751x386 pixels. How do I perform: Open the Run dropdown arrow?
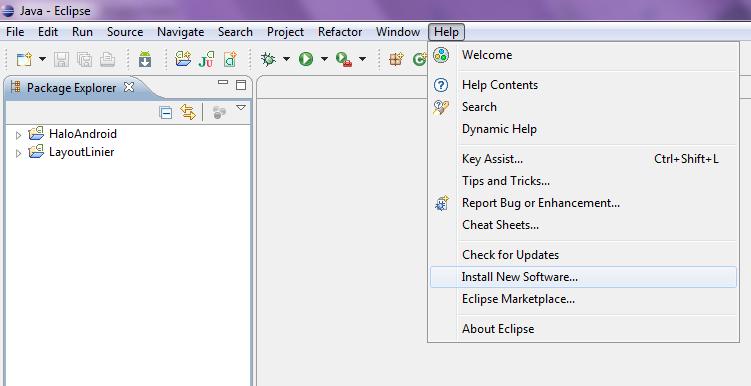[x=324, y=59]
